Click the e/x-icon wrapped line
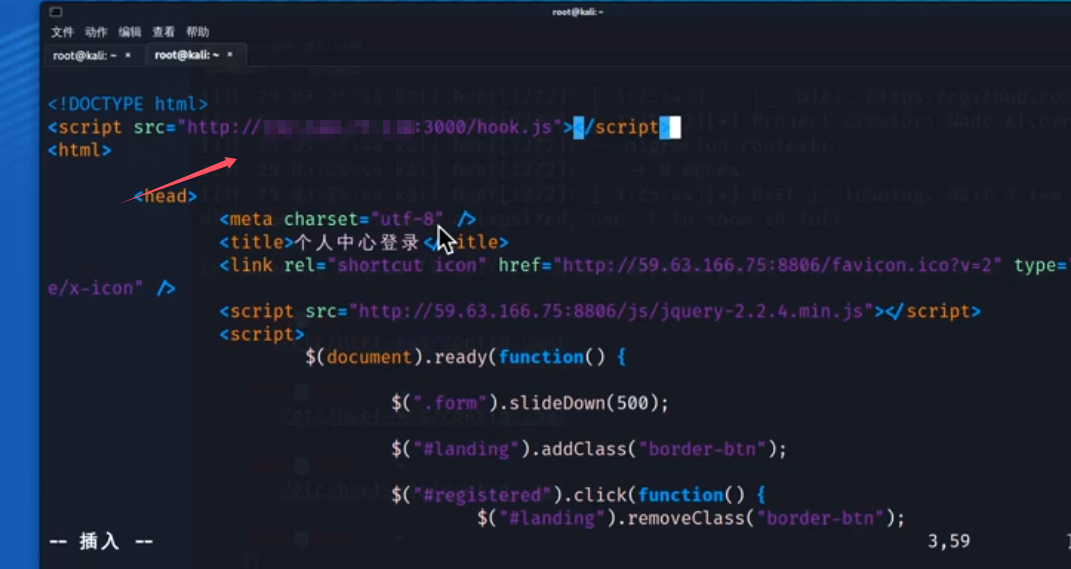 coord(111,288)
